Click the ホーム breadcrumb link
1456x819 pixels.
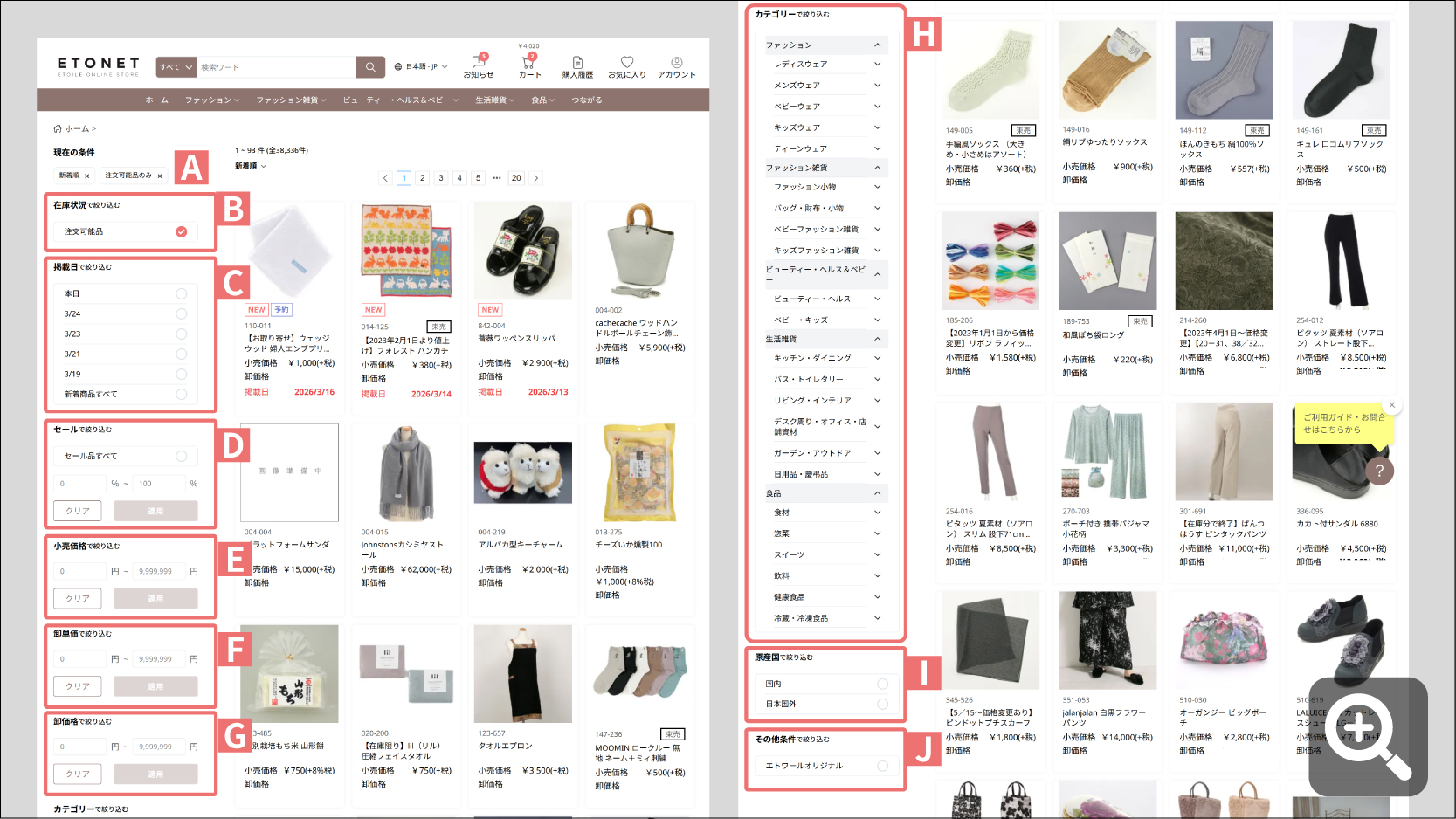click(x=77, y=128)
